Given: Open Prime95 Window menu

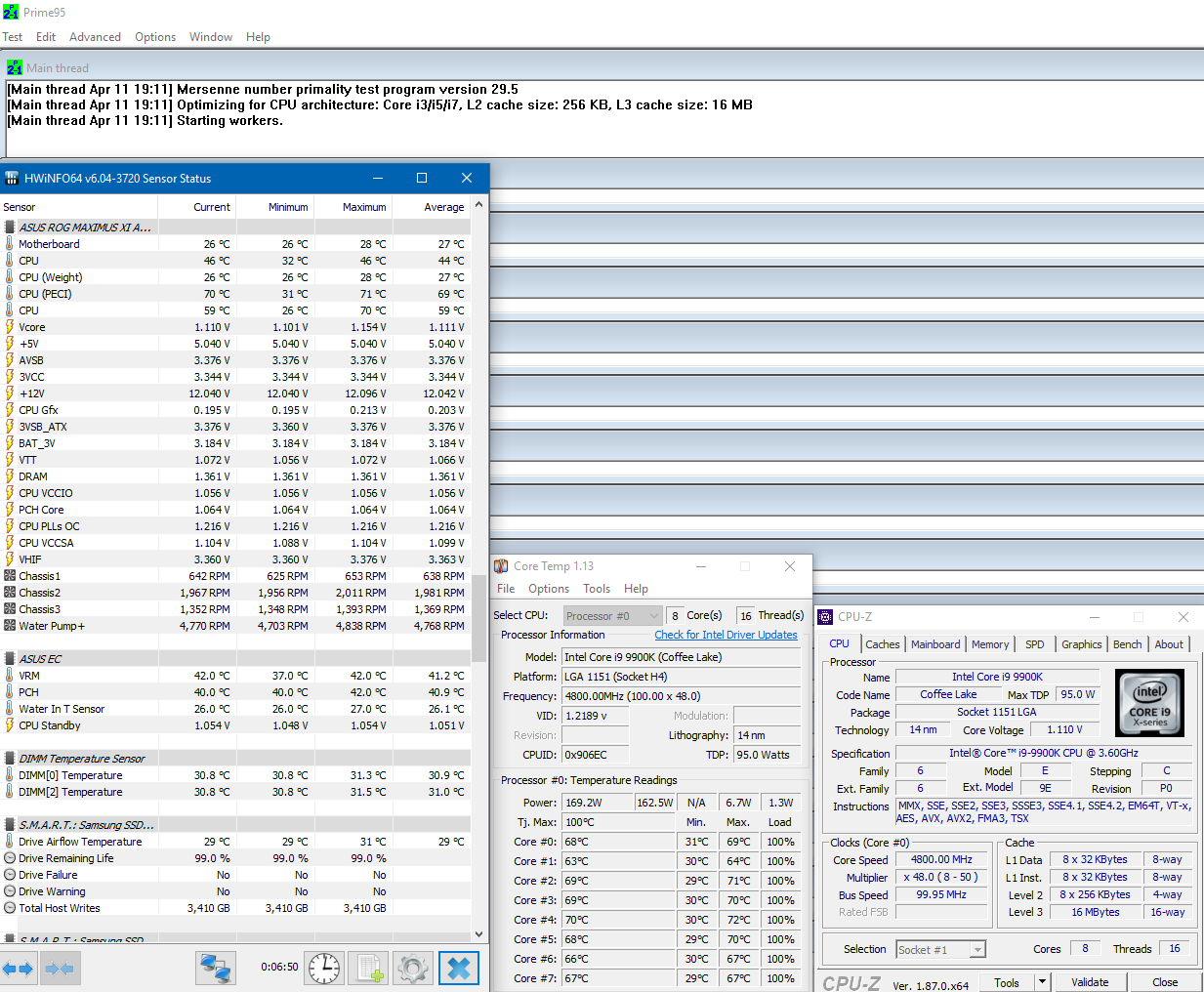Looking at the screenshot, I should point(211,37).
